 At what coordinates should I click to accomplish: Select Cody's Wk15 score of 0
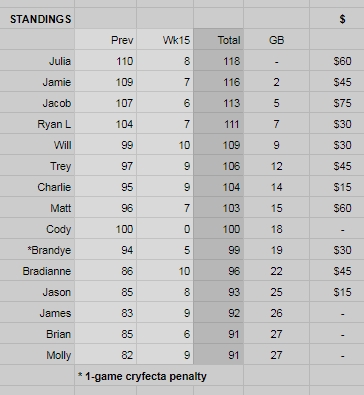[x=165, y=229]
